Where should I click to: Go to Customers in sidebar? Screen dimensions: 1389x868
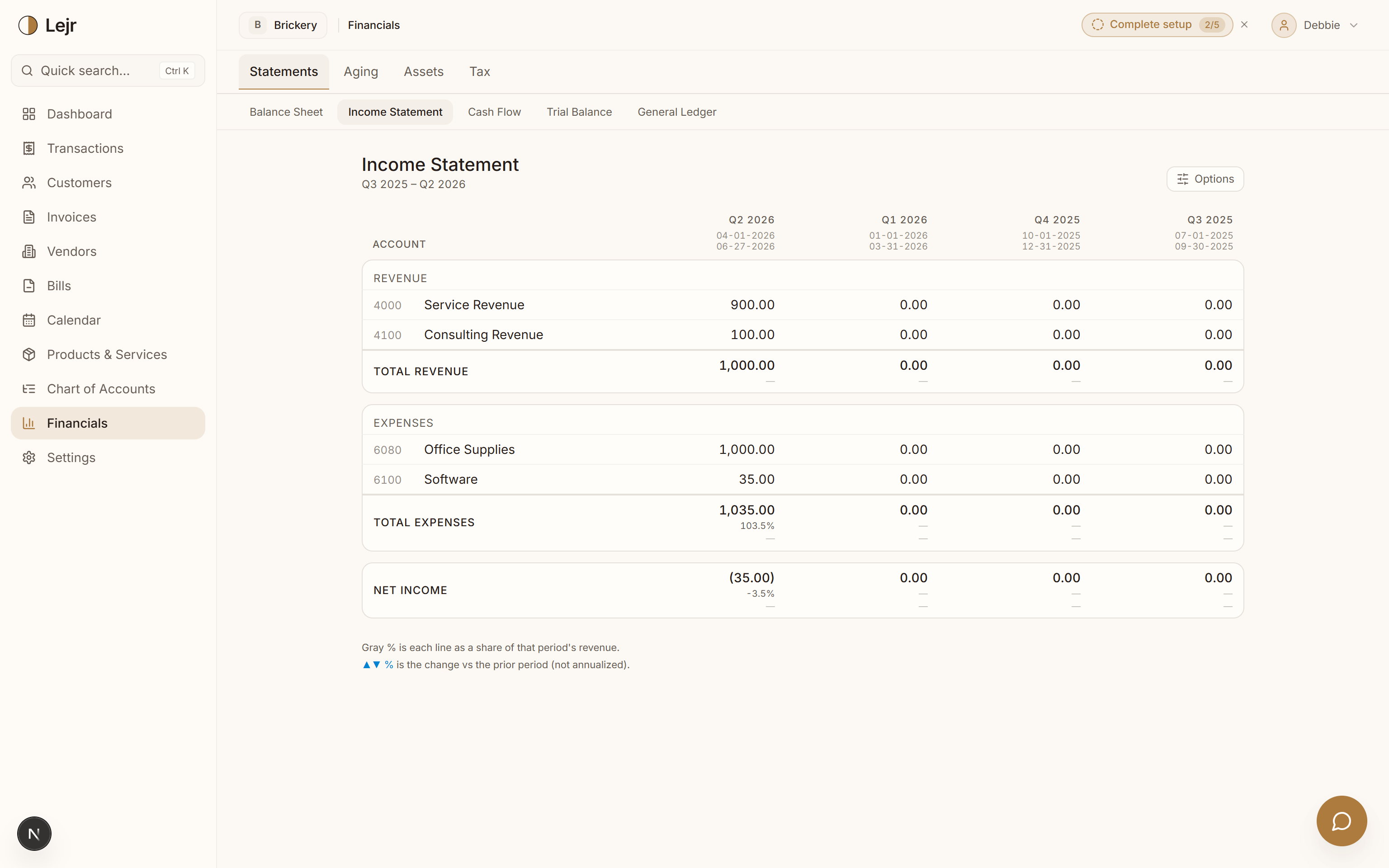(x=108, y=183)
